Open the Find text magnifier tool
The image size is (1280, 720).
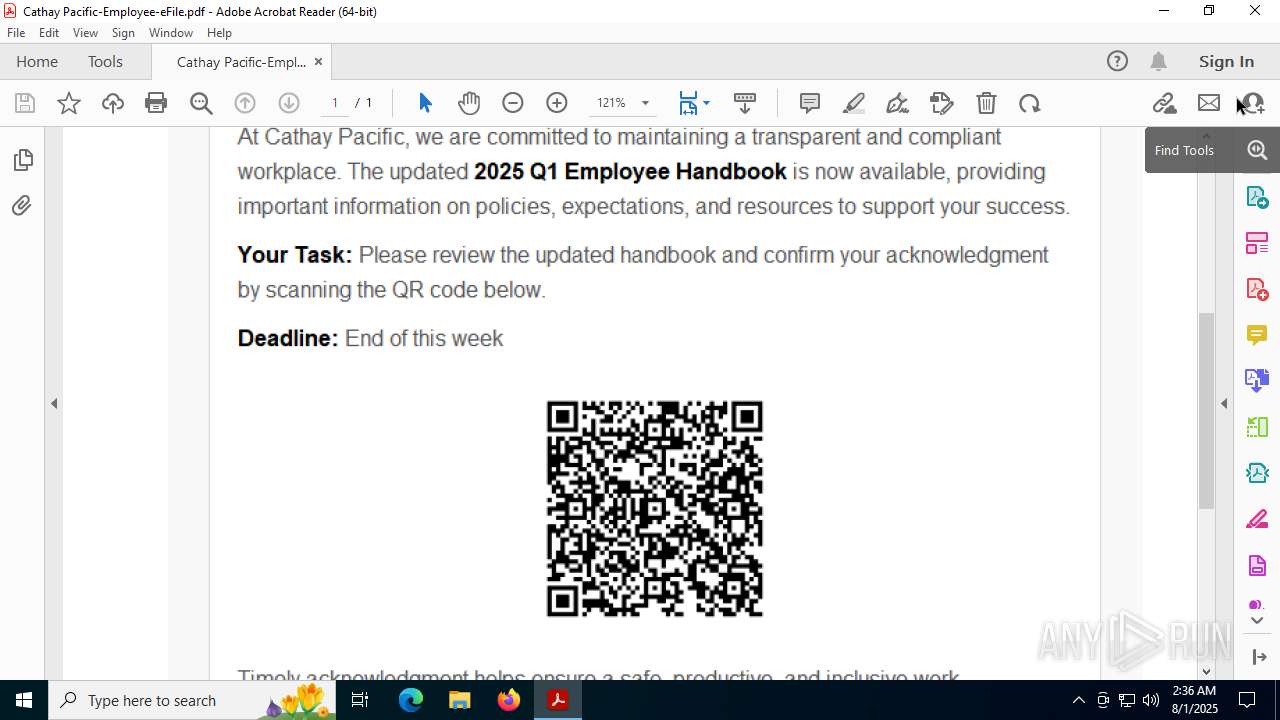tap(201, 103)
